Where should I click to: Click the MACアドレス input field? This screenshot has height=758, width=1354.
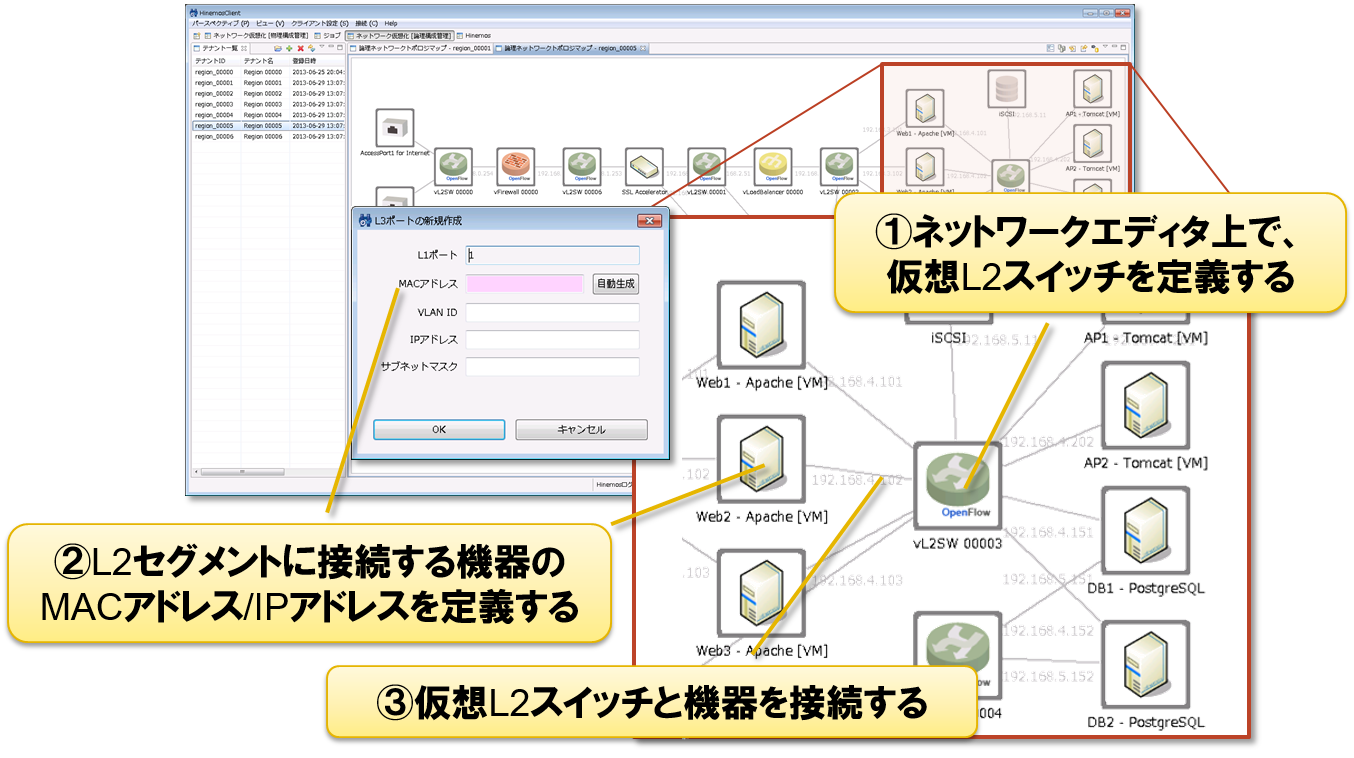click(525, 284)
